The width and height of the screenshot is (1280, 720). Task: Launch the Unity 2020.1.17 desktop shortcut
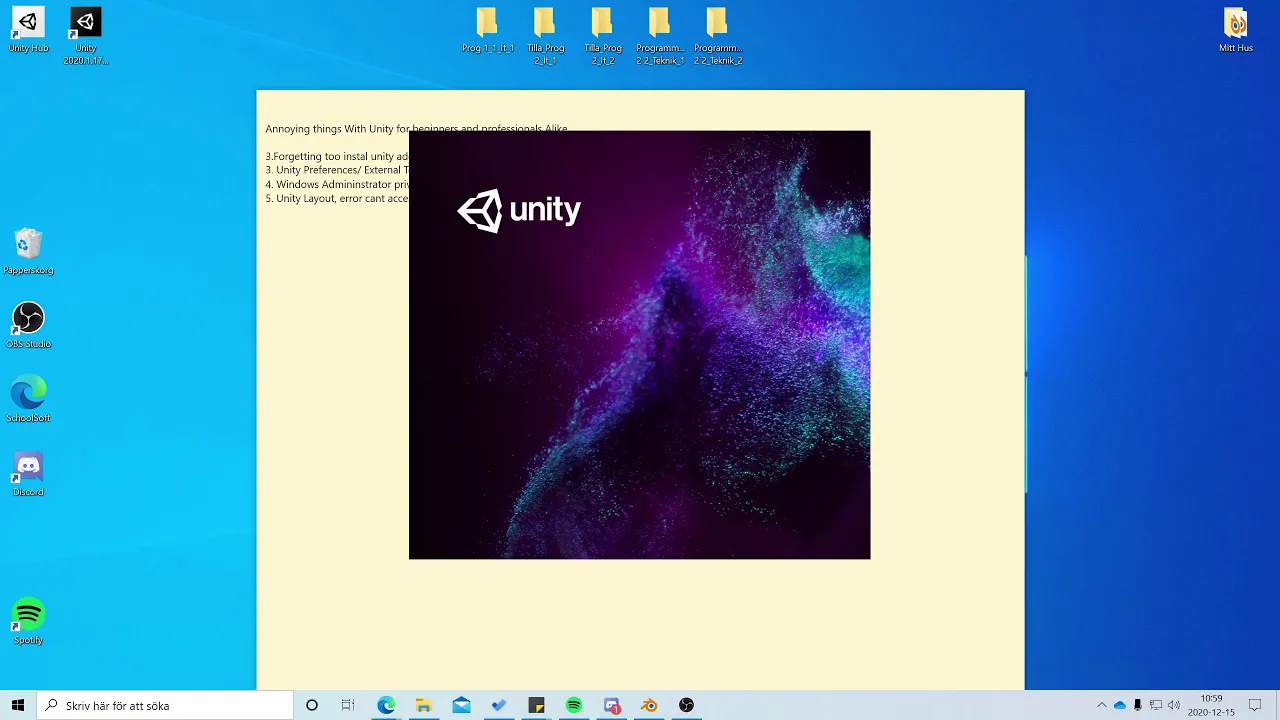pyautogui.click(x=86, y=35)
